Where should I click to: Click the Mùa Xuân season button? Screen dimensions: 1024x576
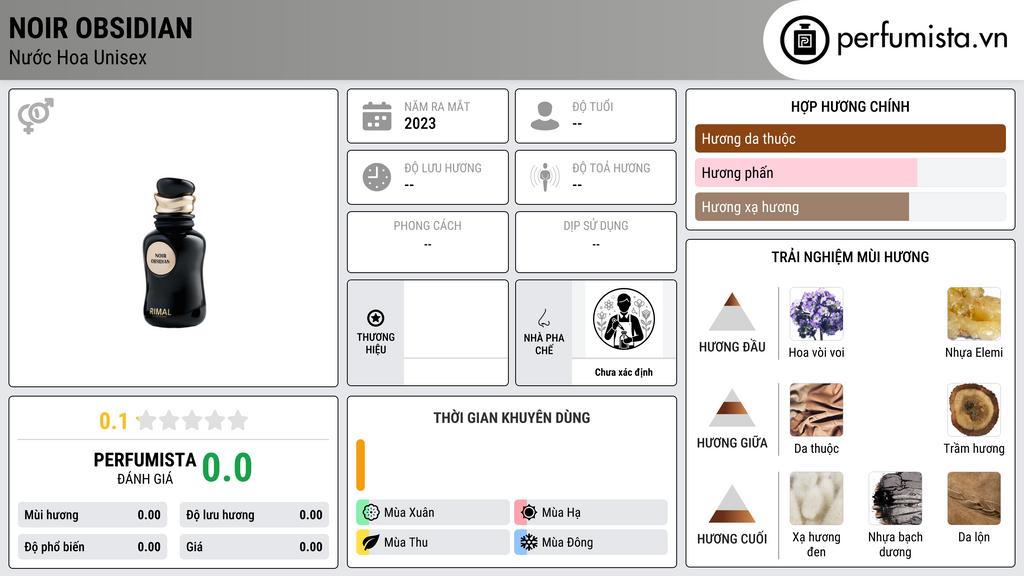[433, 513]
